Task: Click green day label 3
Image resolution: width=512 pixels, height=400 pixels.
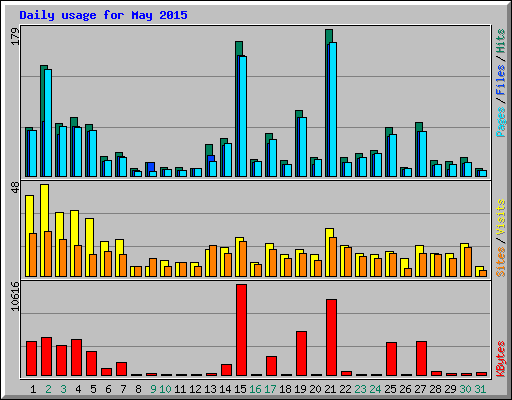Action: click(x=63, y=389)
